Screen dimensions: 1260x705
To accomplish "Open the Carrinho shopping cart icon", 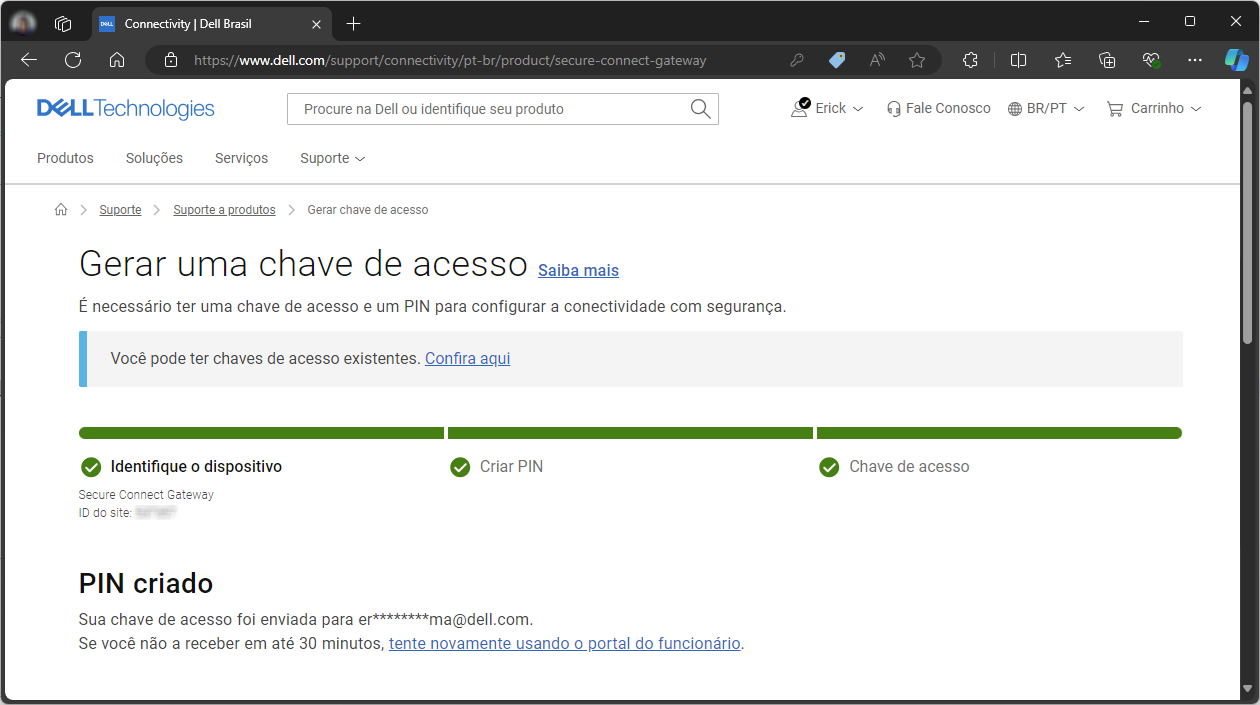I will pos(1114,108).
